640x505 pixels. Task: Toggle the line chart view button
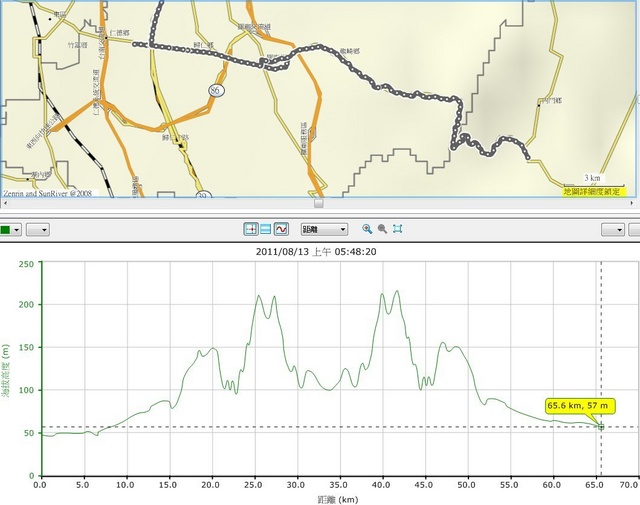[281, 229]
